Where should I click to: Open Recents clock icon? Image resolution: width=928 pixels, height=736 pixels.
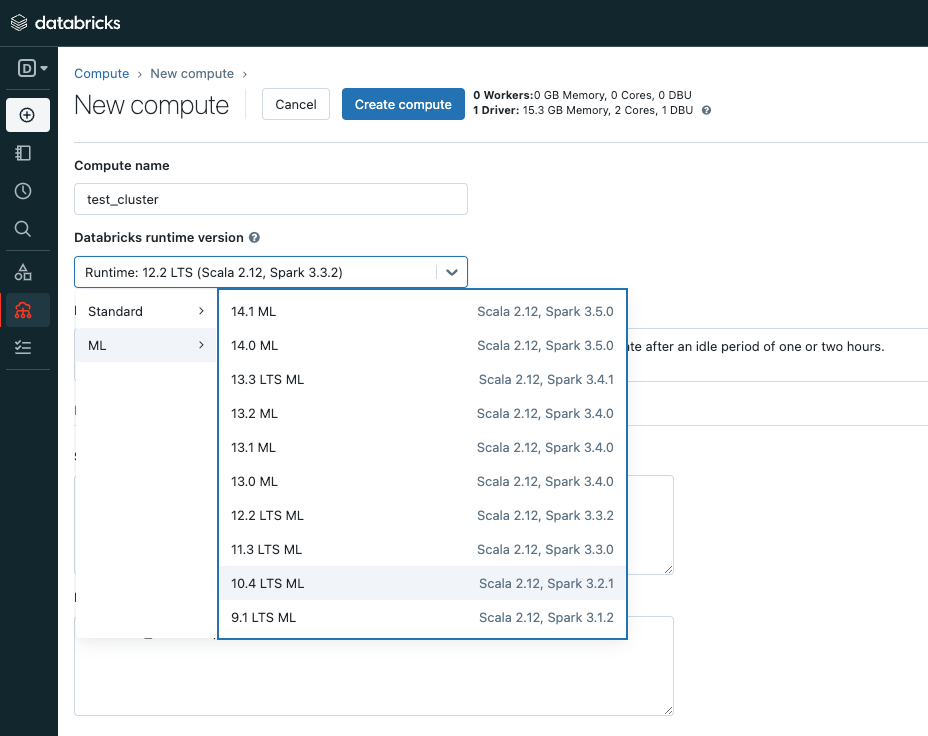pyautogui.click(x=23, y=191)
